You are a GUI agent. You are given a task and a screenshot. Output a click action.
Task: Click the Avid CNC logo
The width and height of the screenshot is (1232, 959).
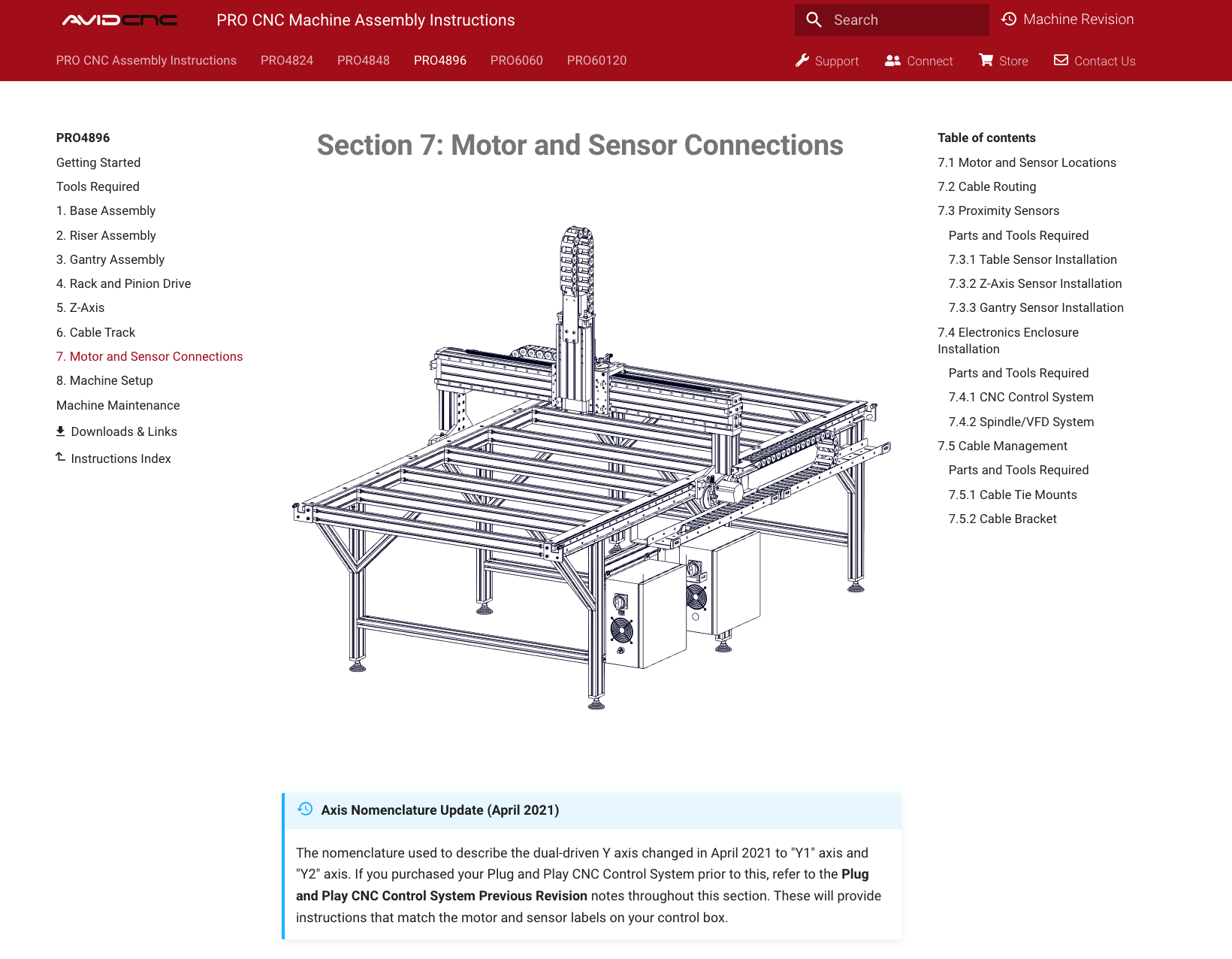pos(119,20)
